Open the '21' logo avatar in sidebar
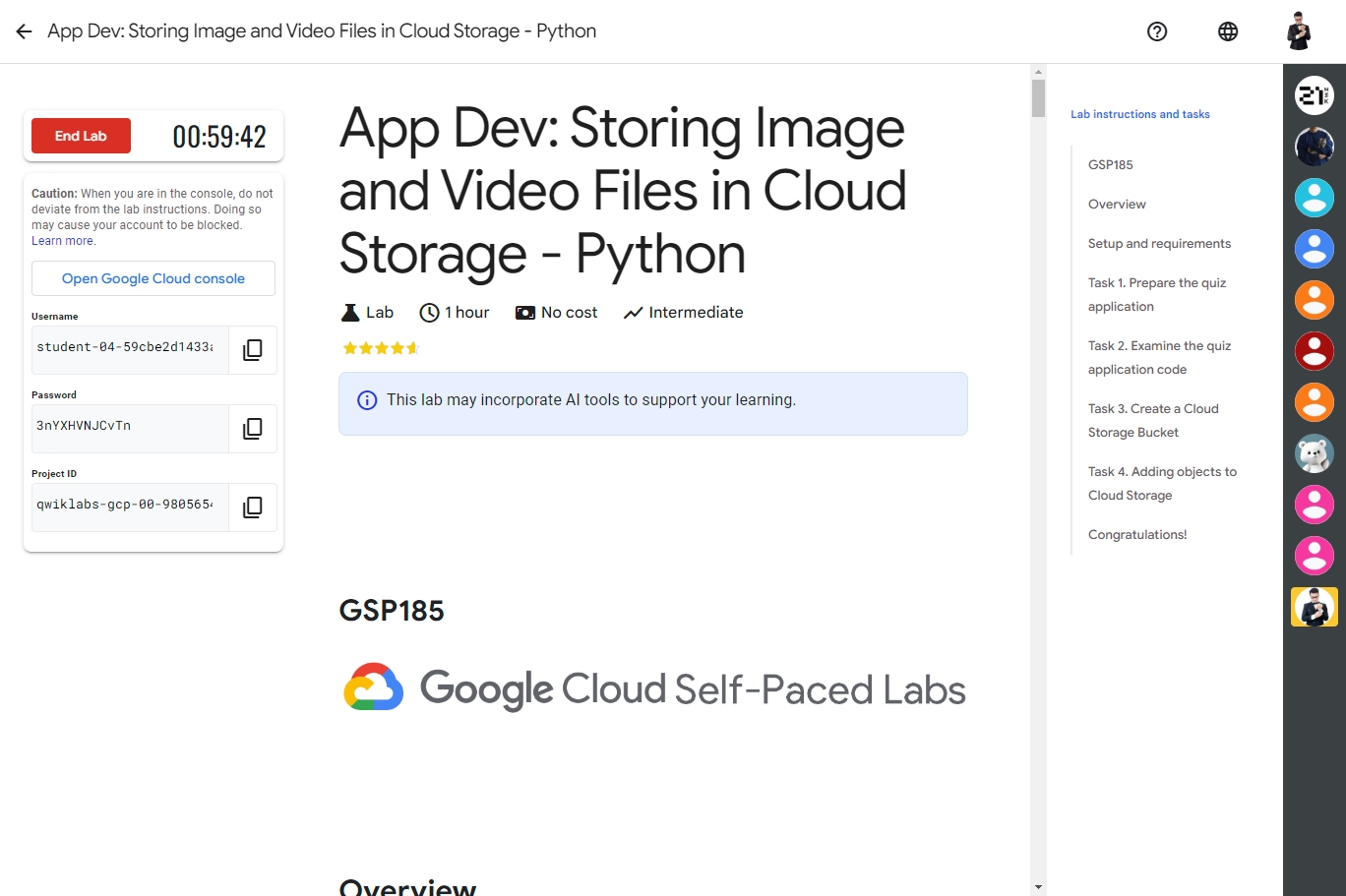 pyautogui.click(x=1315, y=95)
